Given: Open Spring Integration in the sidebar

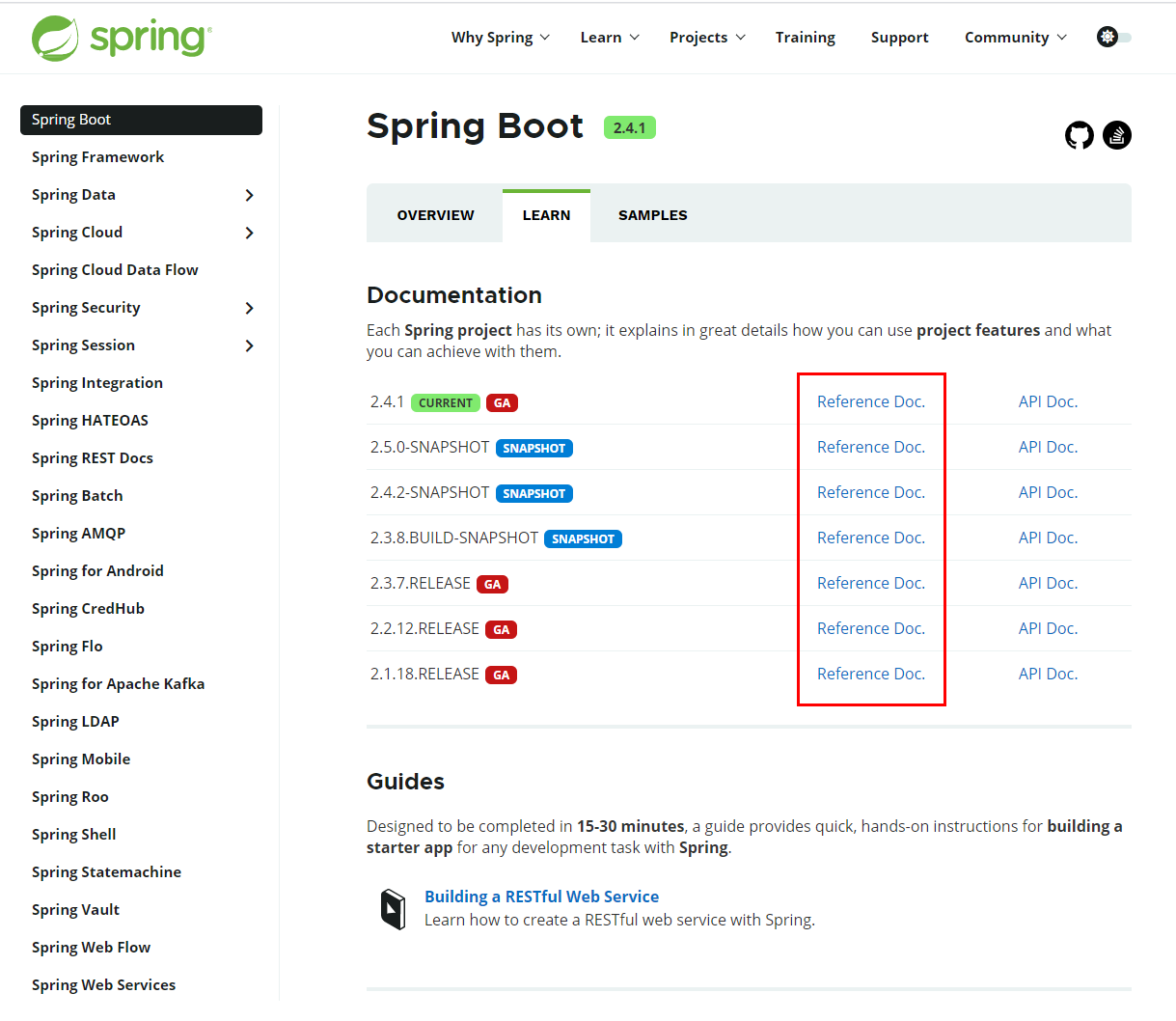Looking at the screenshot, I should tap(96, 383).
